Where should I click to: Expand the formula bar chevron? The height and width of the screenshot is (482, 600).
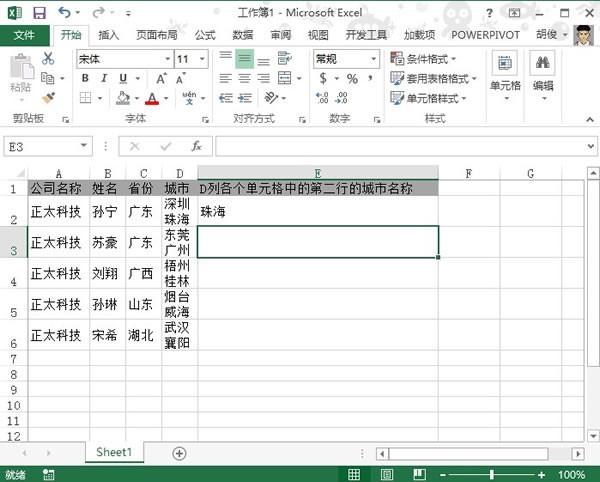click(x=590, y=146)
